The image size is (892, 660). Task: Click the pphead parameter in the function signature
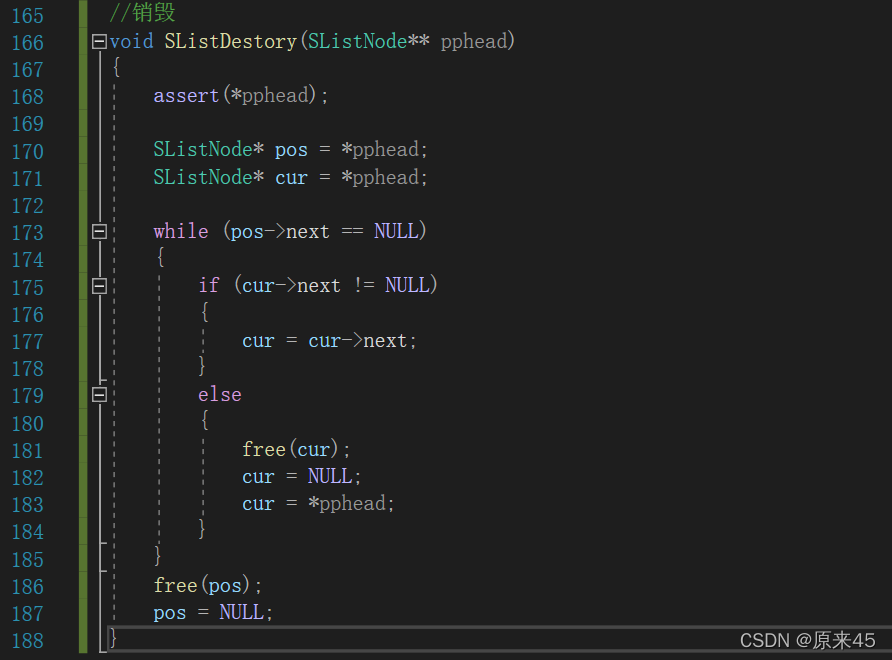[473, 42]
